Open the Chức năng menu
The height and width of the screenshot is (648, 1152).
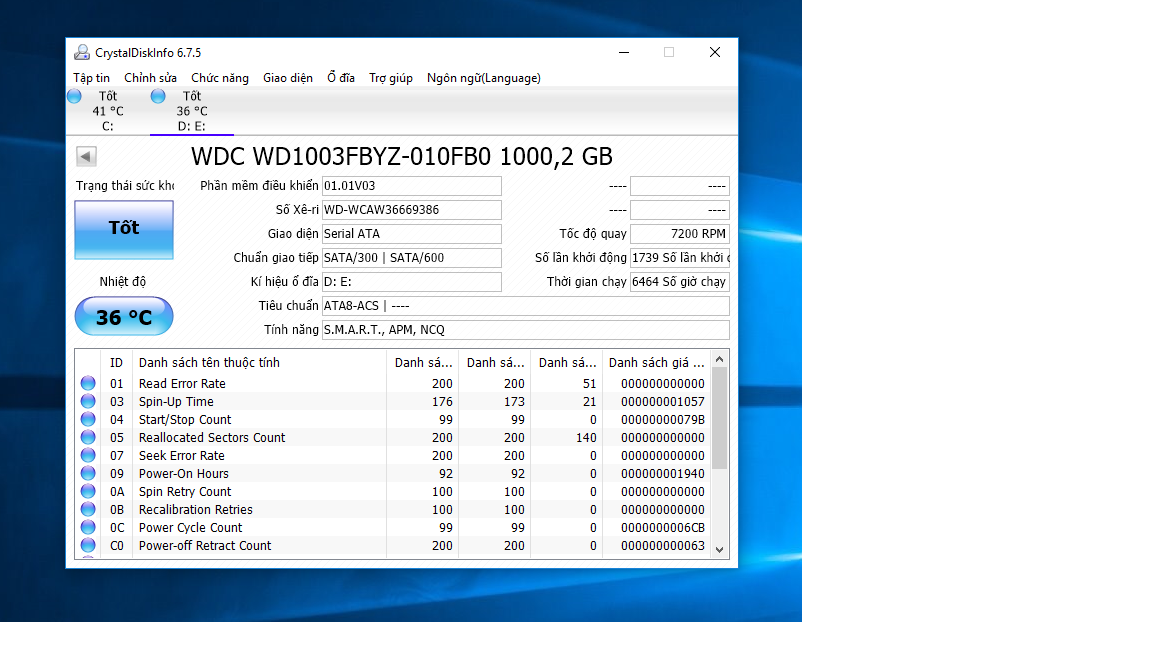[x=220, y=78]
